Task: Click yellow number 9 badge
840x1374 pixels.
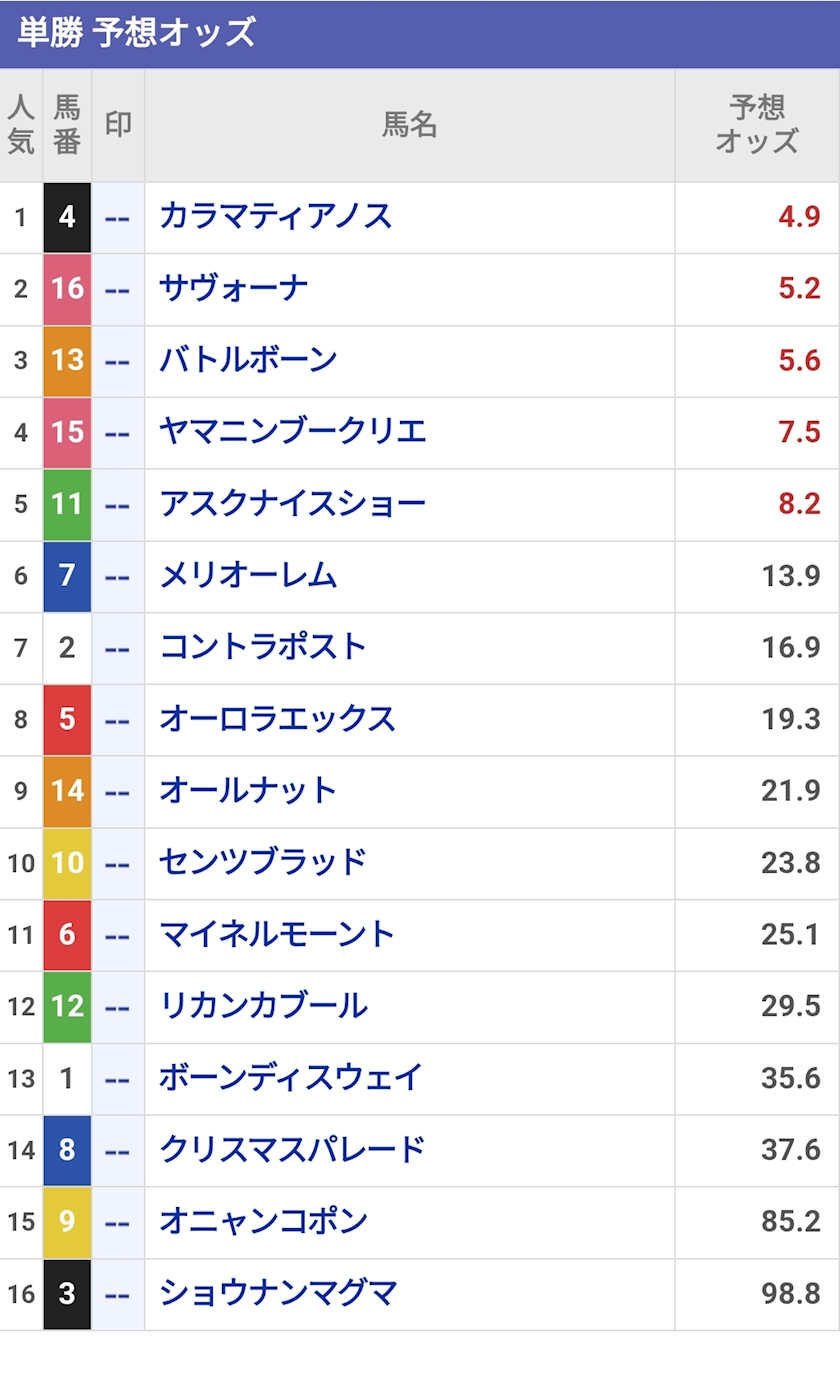Action: pos(67,1223)
